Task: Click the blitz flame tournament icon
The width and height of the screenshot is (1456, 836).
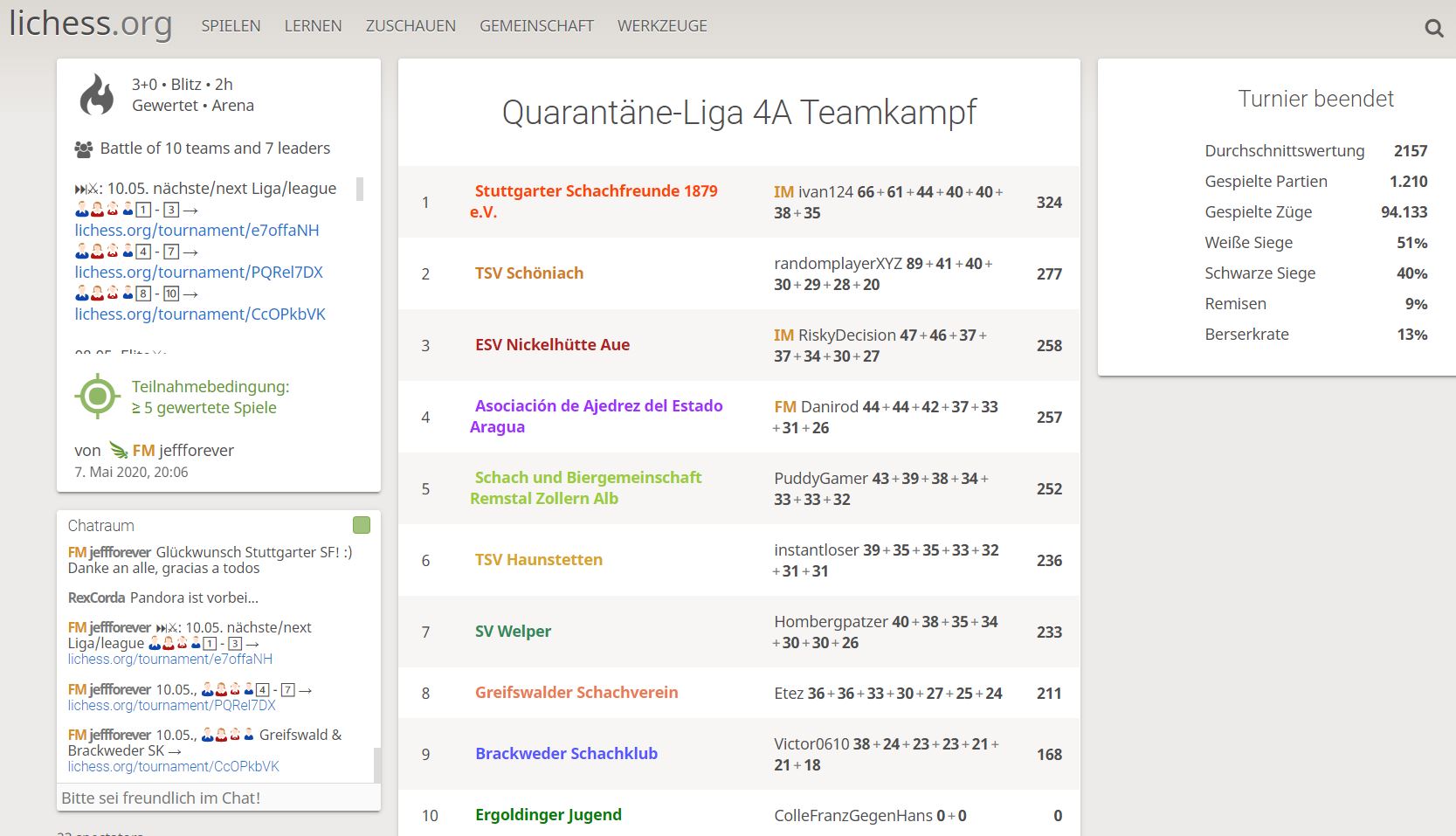Action: 97,94
